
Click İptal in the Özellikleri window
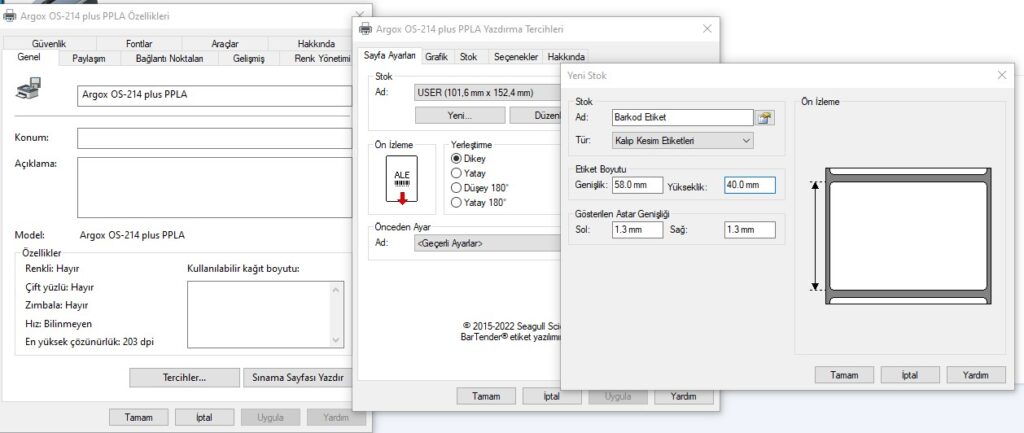[x=204, y=417]
